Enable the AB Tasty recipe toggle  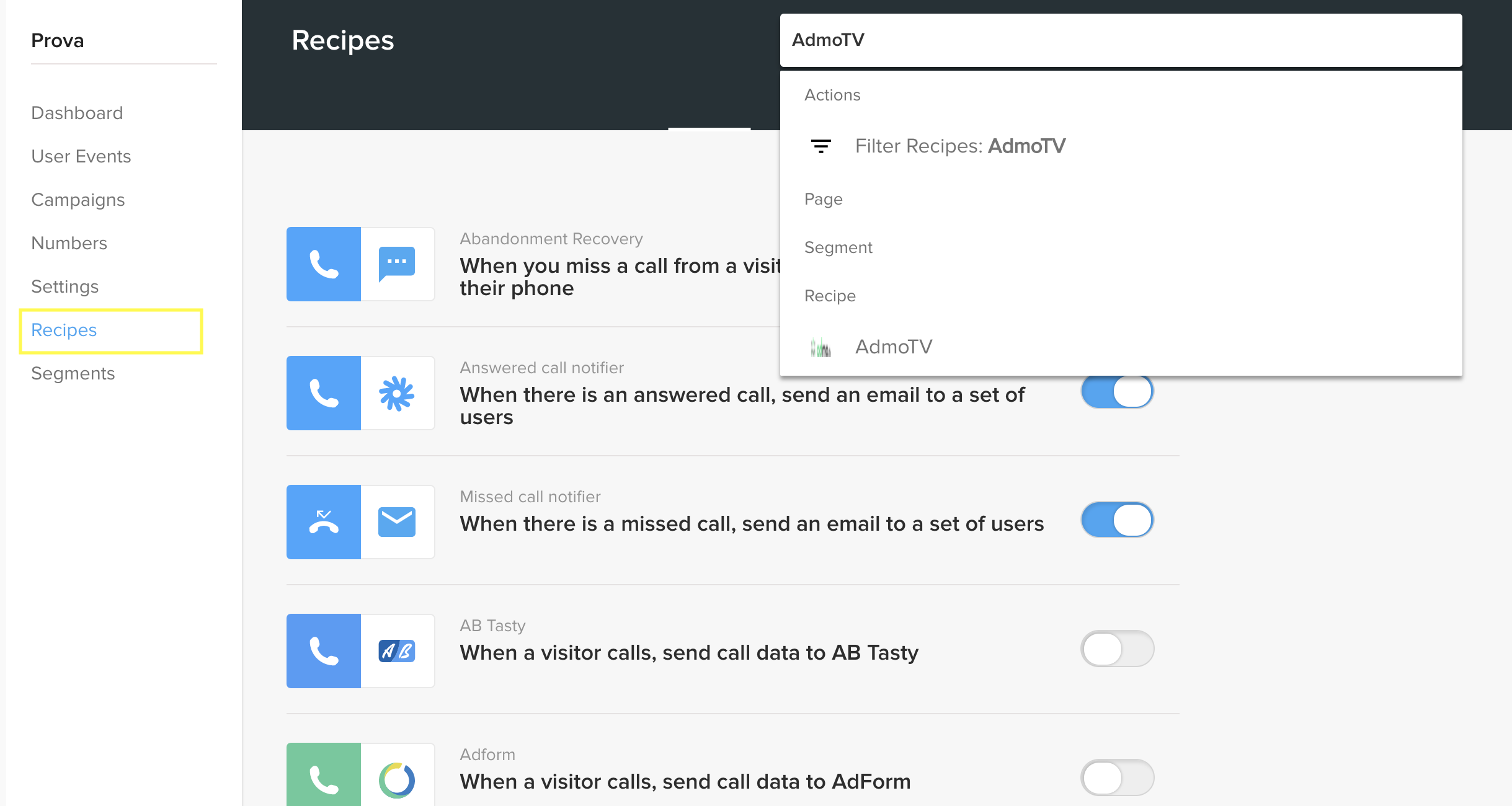[x=1117, y=649]
